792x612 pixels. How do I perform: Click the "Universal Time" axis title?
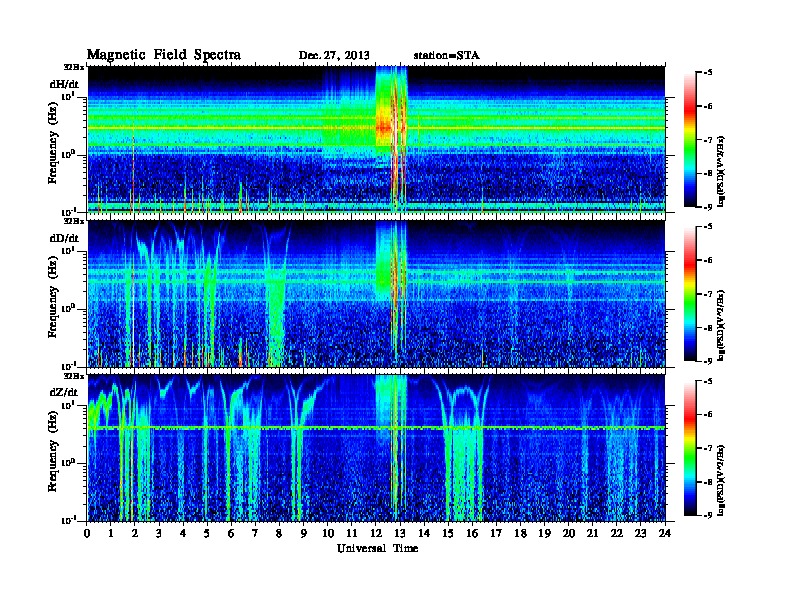pos(377,548)
